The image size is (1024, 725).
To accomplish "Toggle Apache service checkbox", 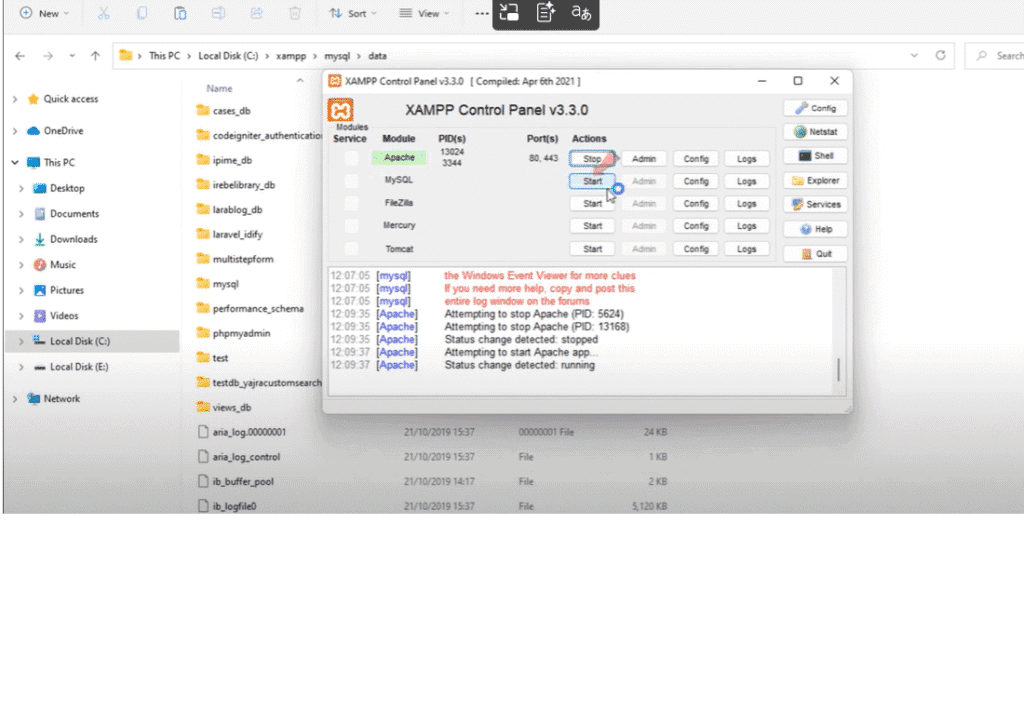I will tap(351, 158).
